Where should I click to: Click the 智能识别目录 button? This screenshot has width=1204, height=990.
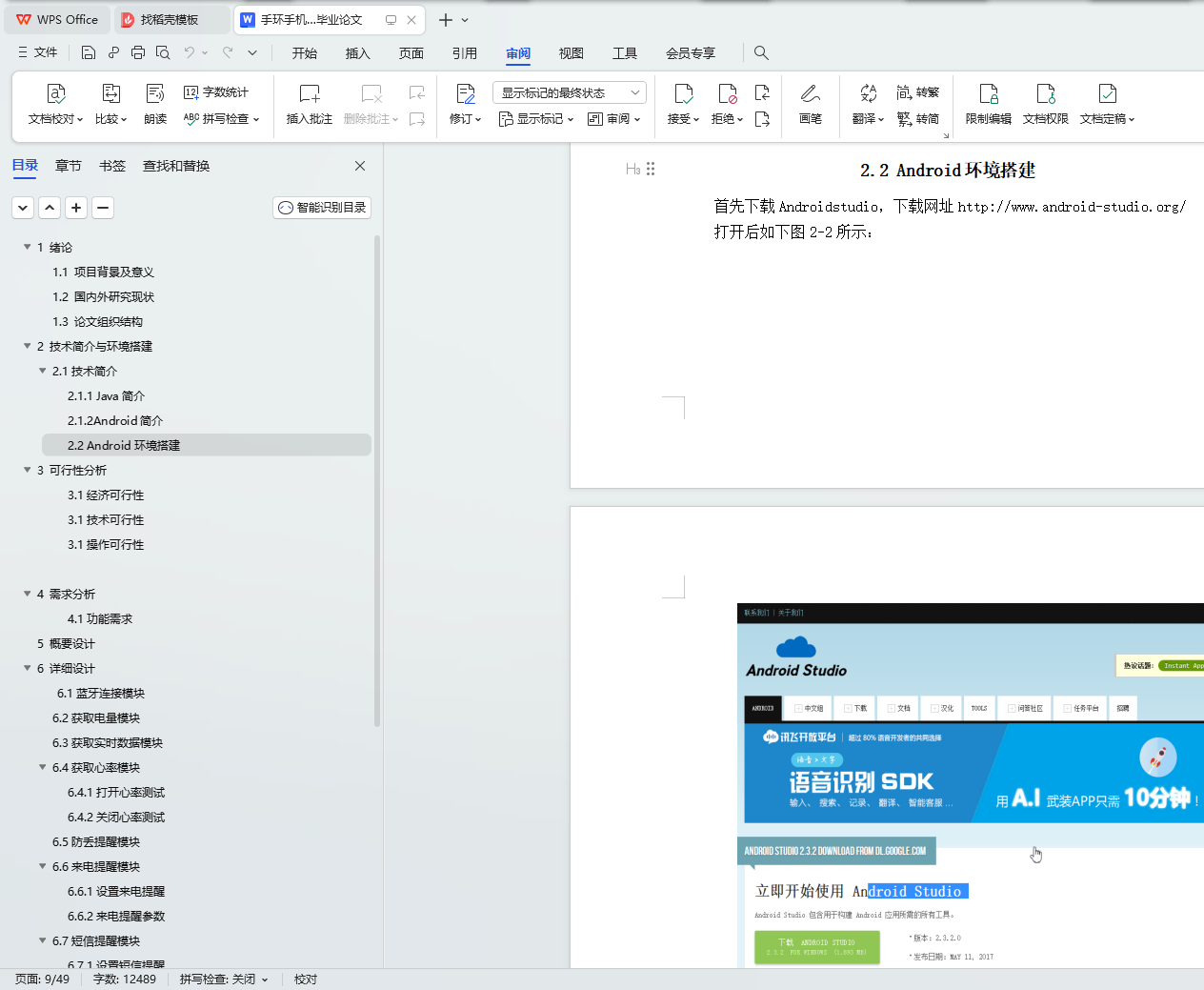pyautogui.click(x=322, y=207)
